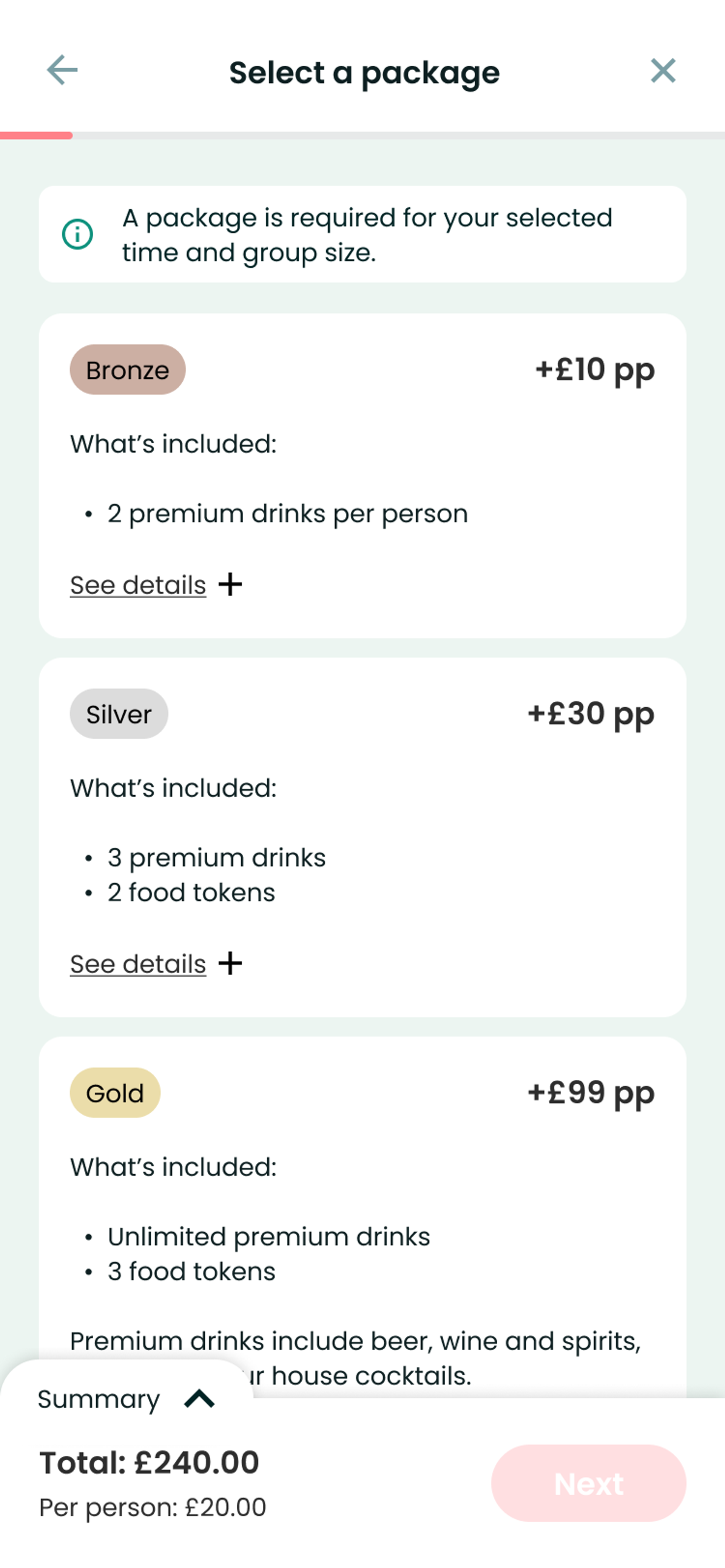
Task: Open Silver package See details link
Action: 138,964
